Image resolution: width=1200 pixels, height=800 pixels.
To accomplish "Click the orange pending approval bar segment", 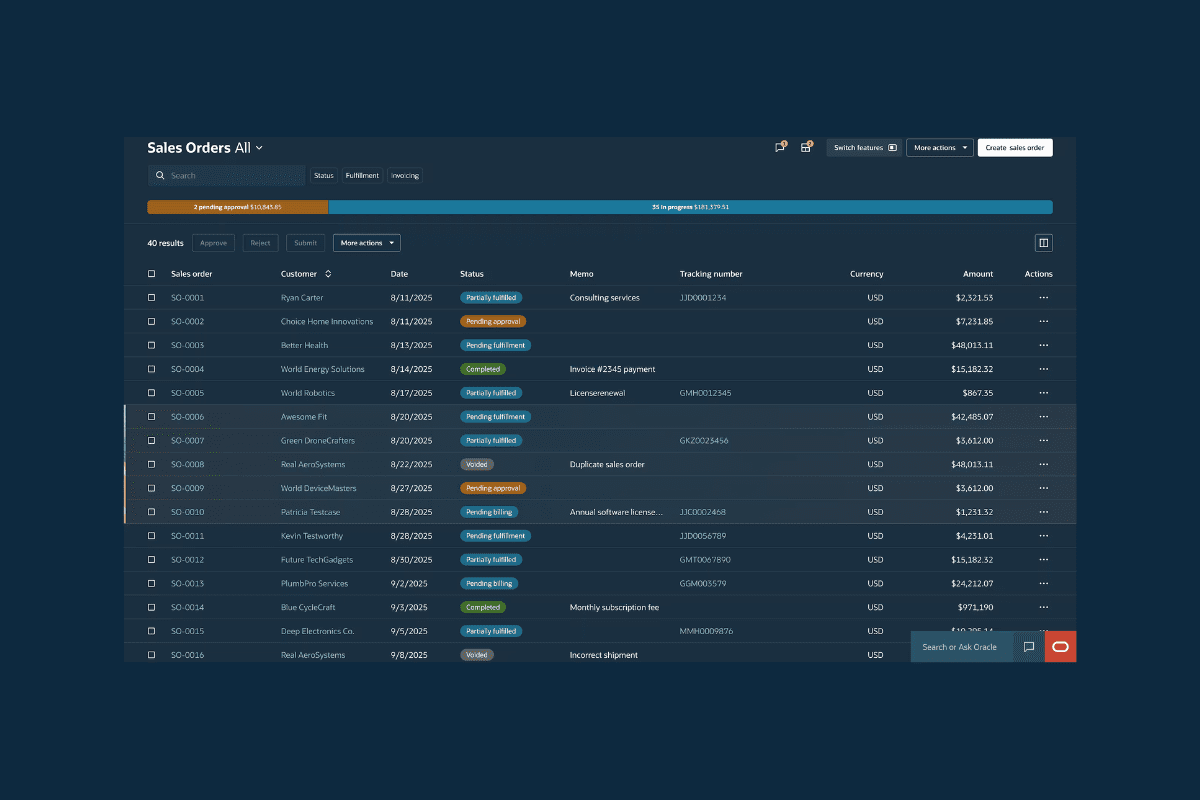I will click(x=237, y=207).
